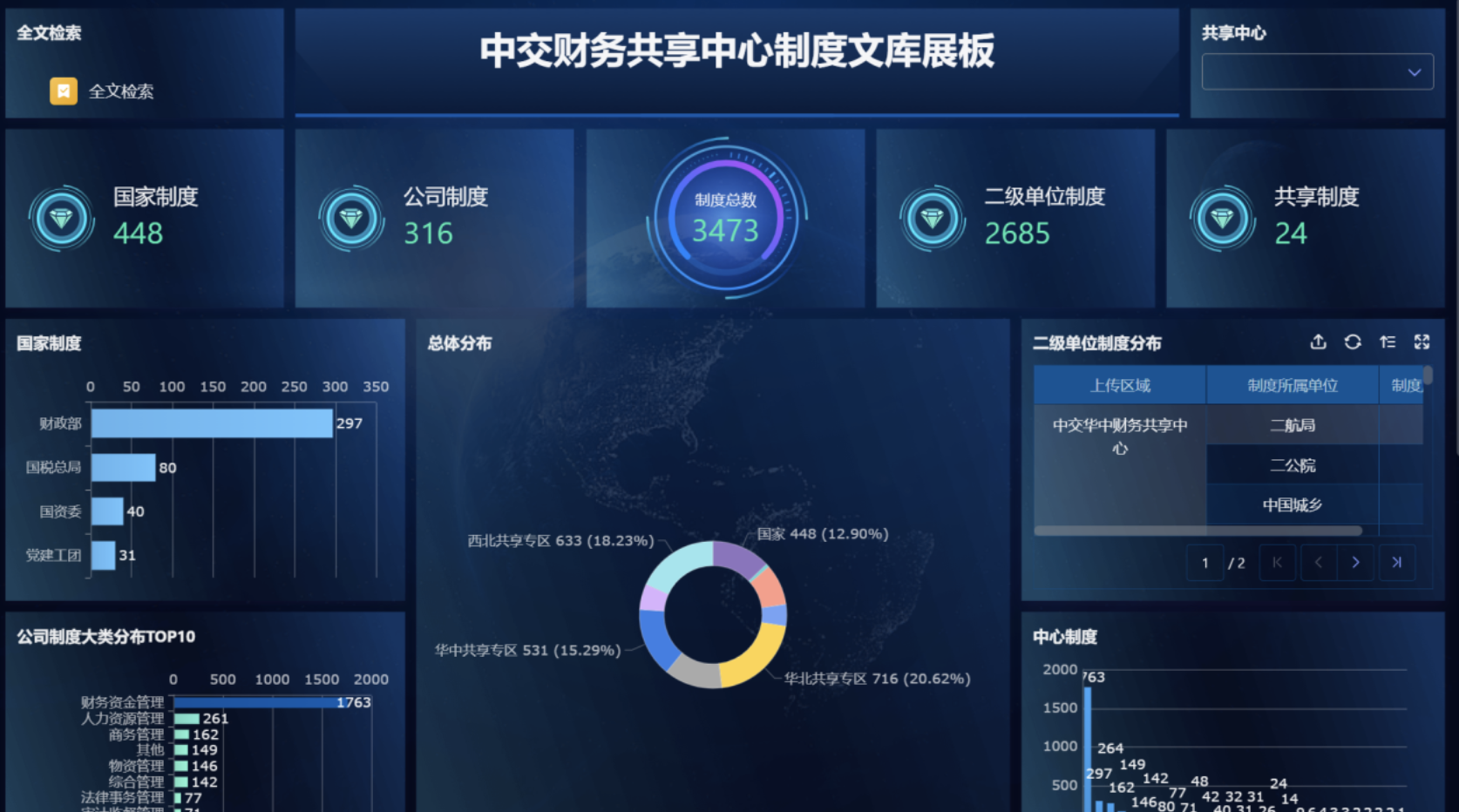Go to the first page of table

(x=1277, y=563)
